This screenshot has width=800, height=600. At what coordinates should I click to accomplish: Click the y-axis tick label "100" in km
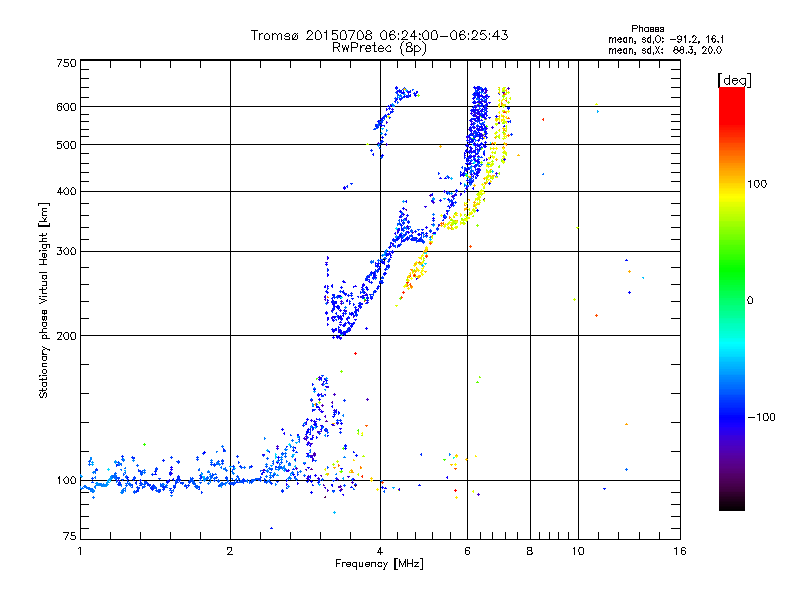[x=67, y=481]
